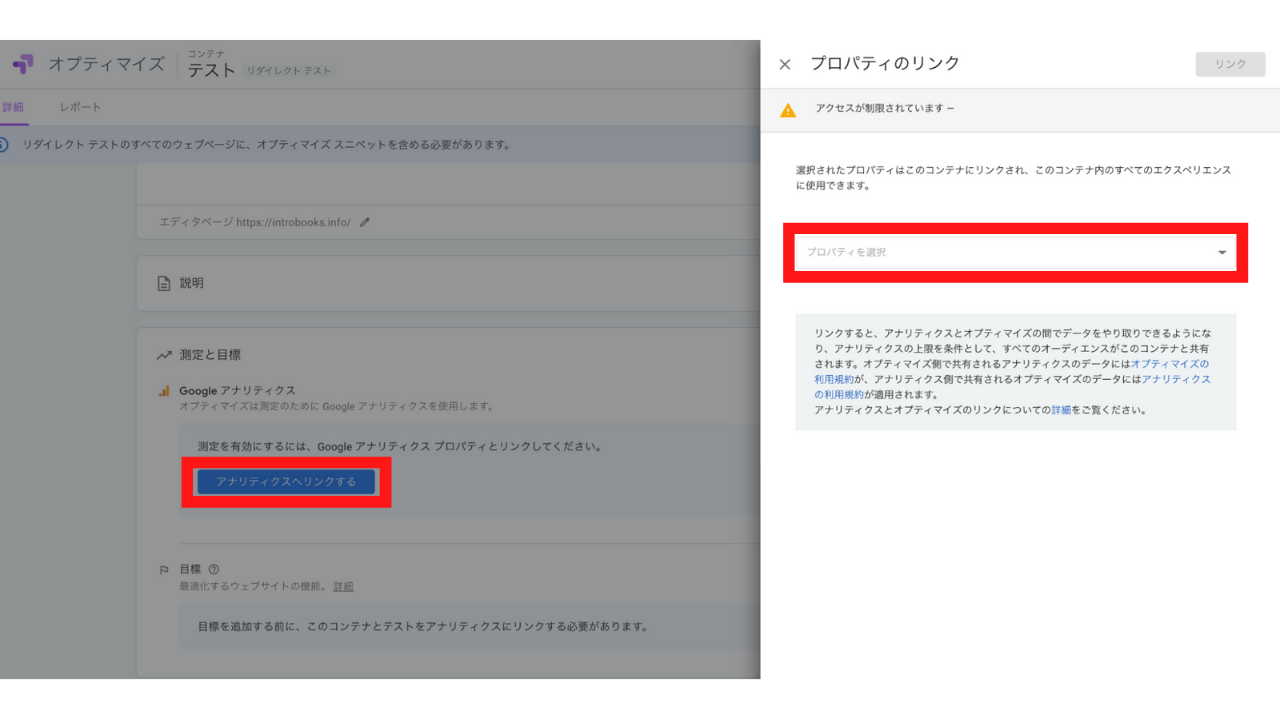Open the 詳細 link in the info box
Image resolution: width=1280 pixels, height=720 pixels.
click(1061, 410)
